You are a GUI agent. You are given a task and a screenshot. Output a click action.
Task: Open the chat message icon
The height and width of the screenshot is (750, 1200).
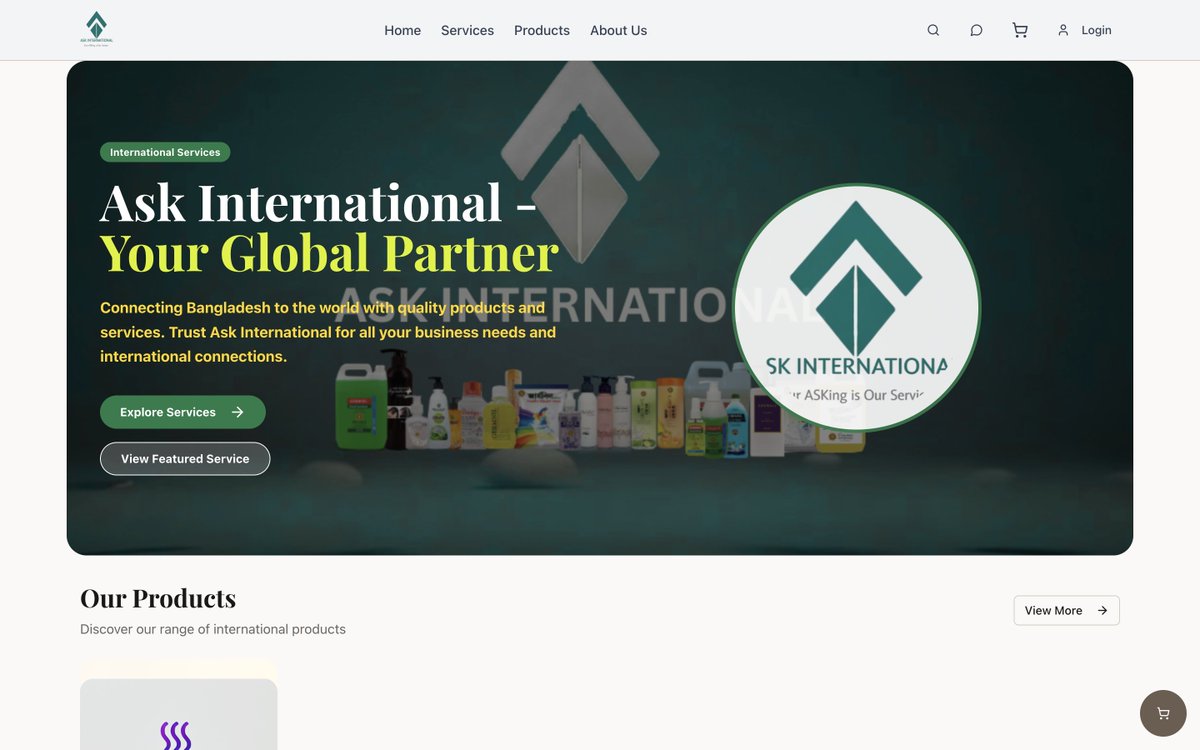(x=976, y=30)
